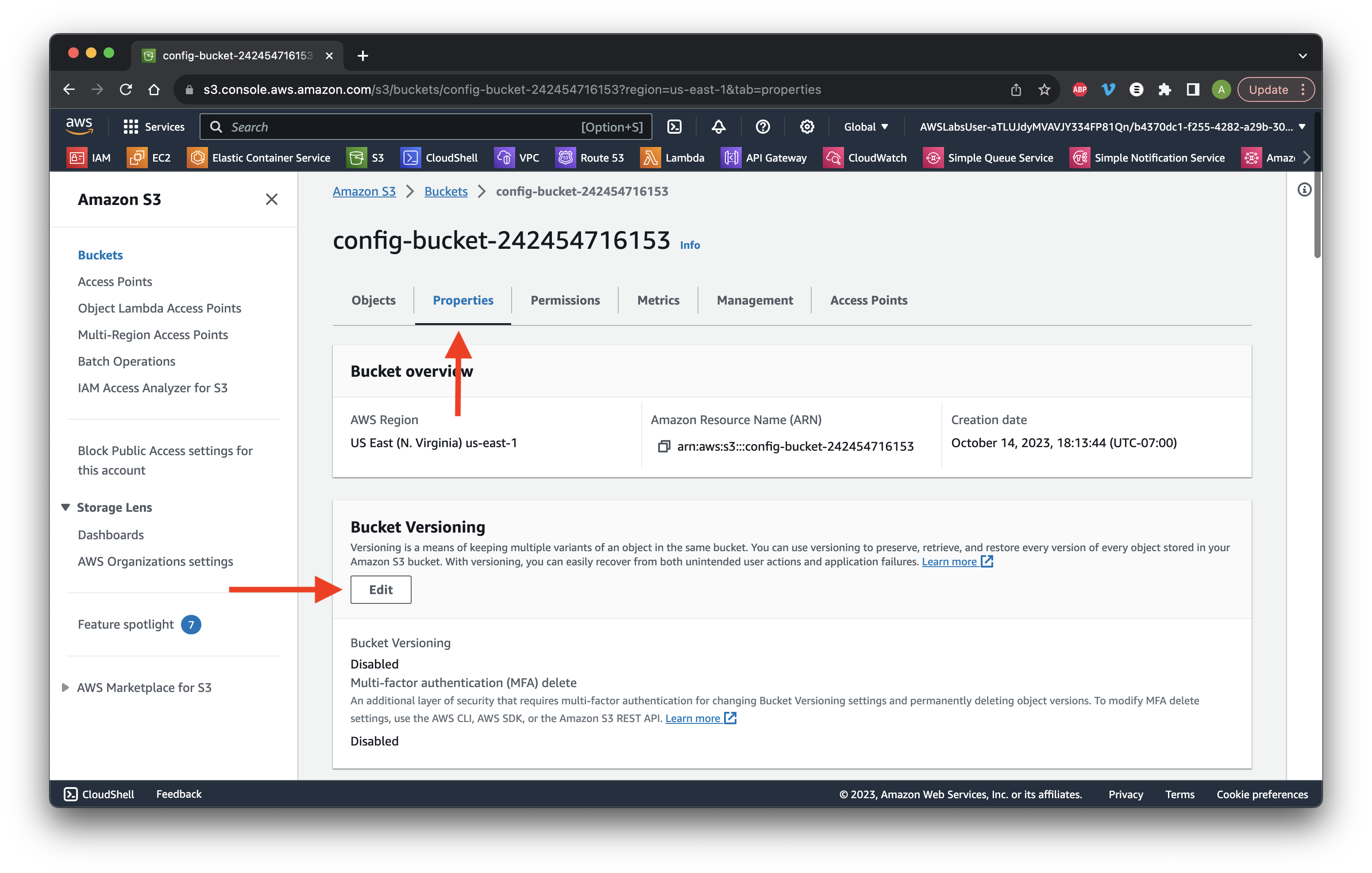Screen dimensions: 1372x873
Task: Open the browser extensions puzzle icon
Action: click(x=1164, y=89)
